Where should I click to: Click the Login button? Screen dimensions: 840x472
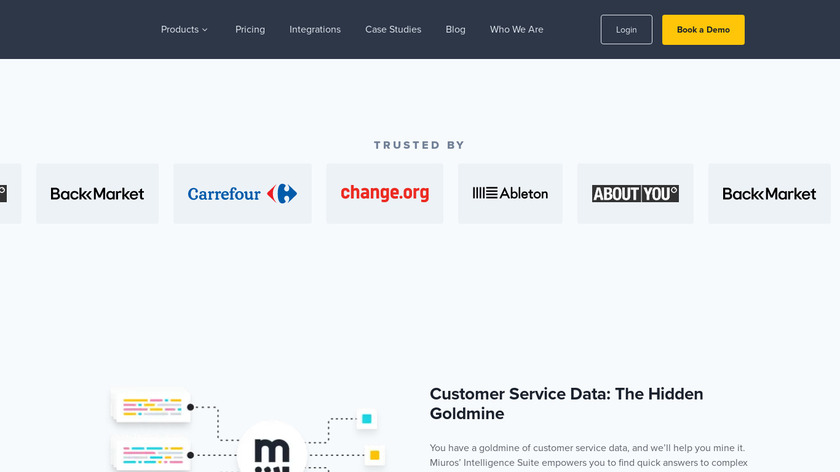(x=626, y=30)
